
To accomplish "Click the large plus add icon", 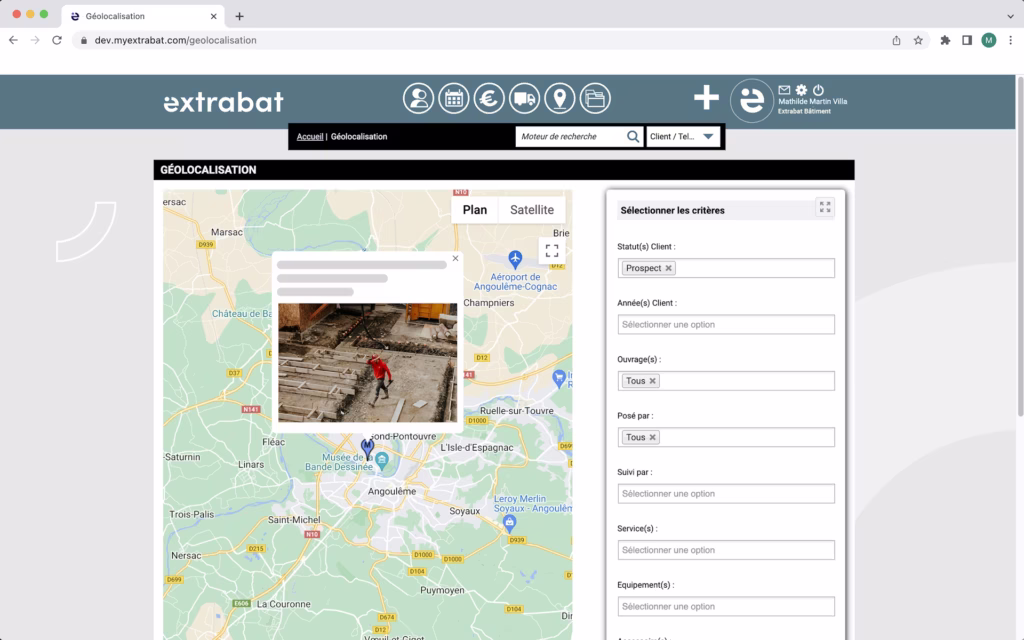I will (706, 98).
